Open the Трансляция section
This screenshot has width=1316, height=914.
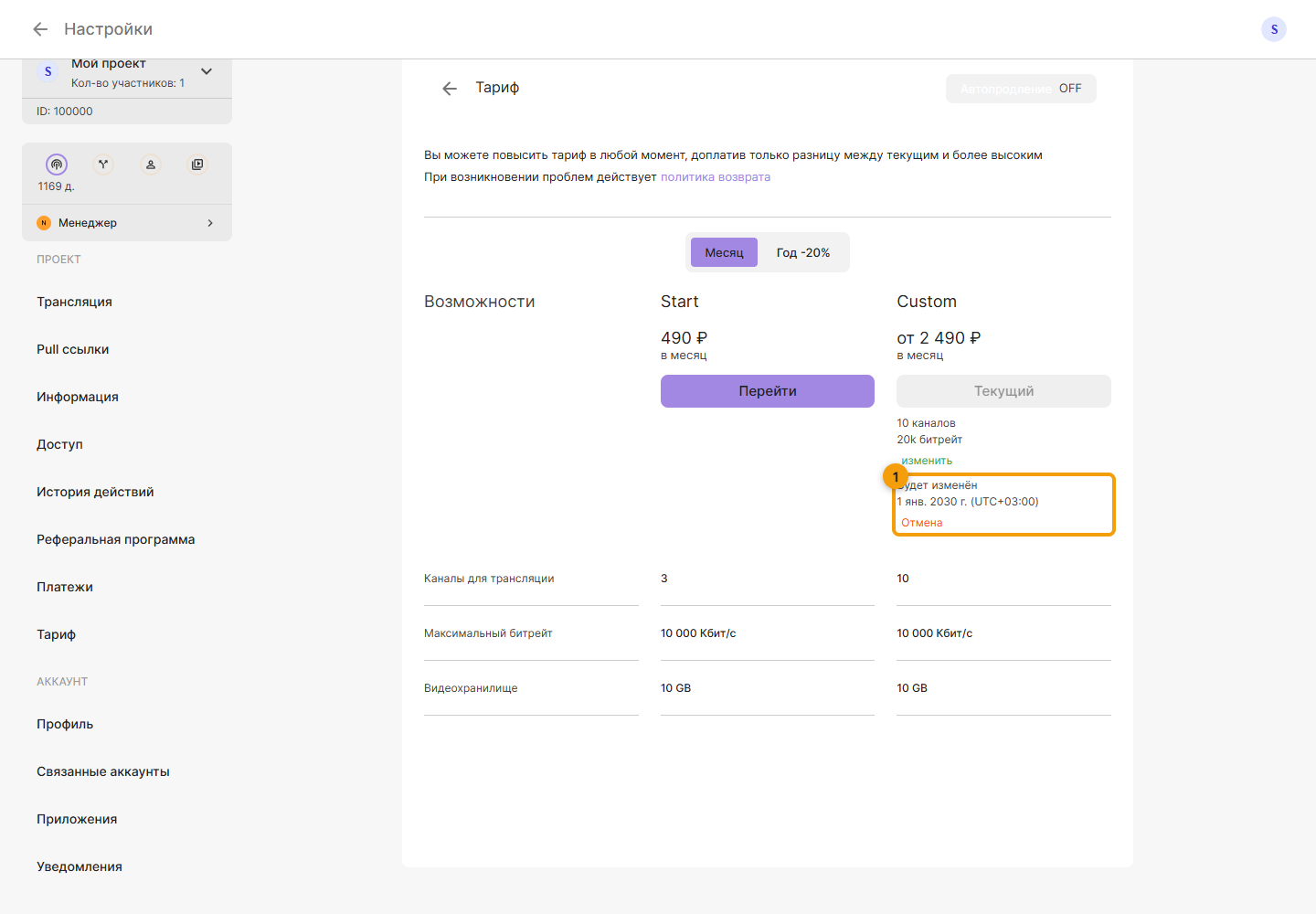click(74, 302)
